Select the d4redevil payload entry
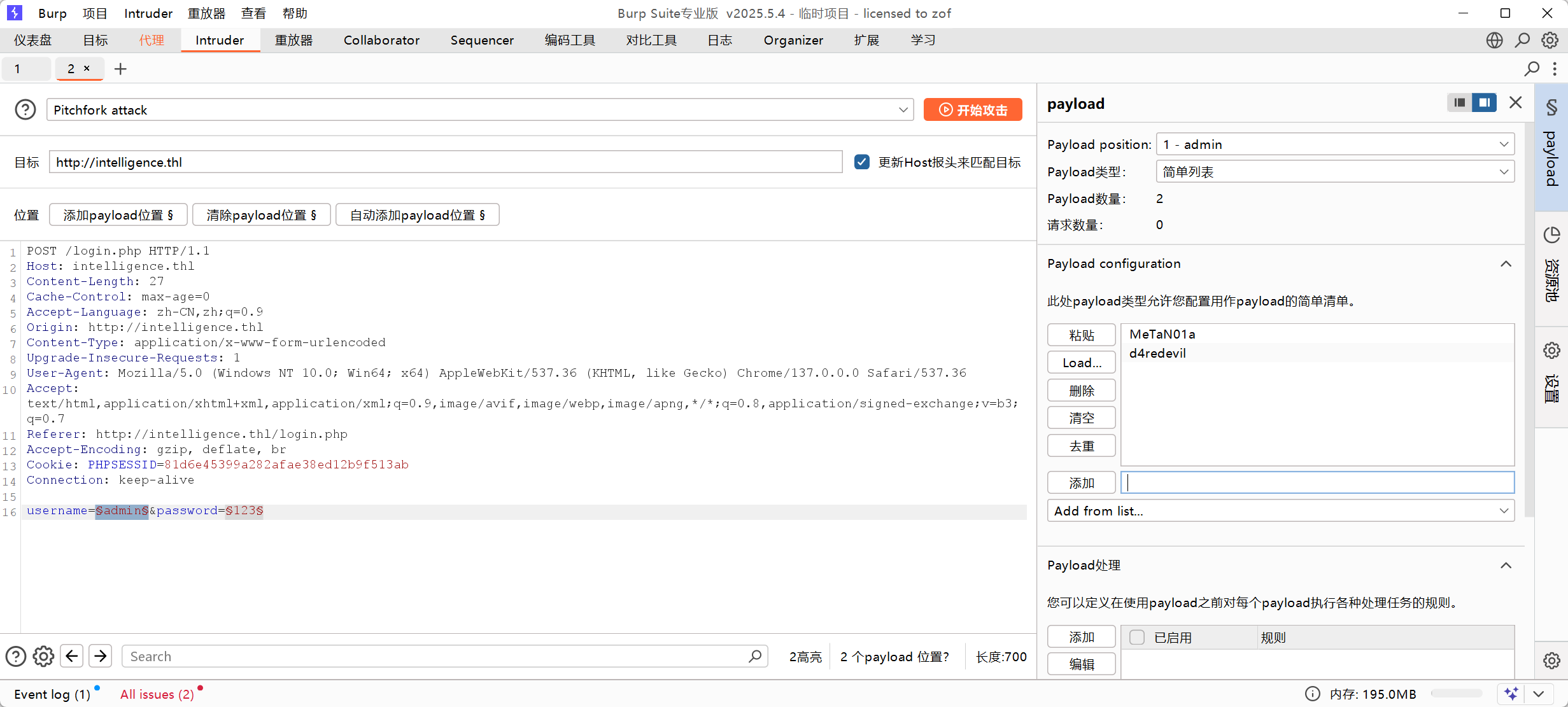The image size is (1568, 707). [x=1317, y=353]
